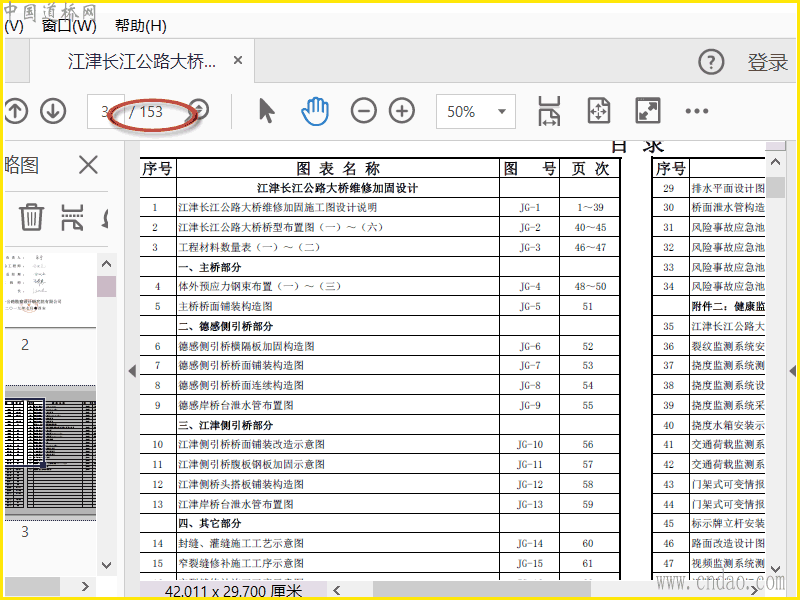Screen dimensions: 800x600
Task: Click section heading 三、江津侧引桥部分
Action: coord(226,425)
